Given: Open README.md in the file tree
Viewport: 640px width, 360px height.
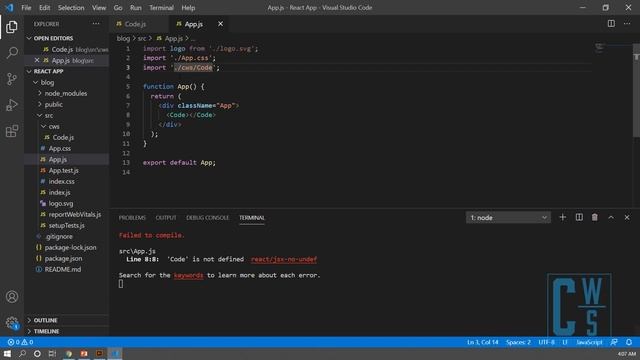Looking at the screenshot, I should [68, 270].
